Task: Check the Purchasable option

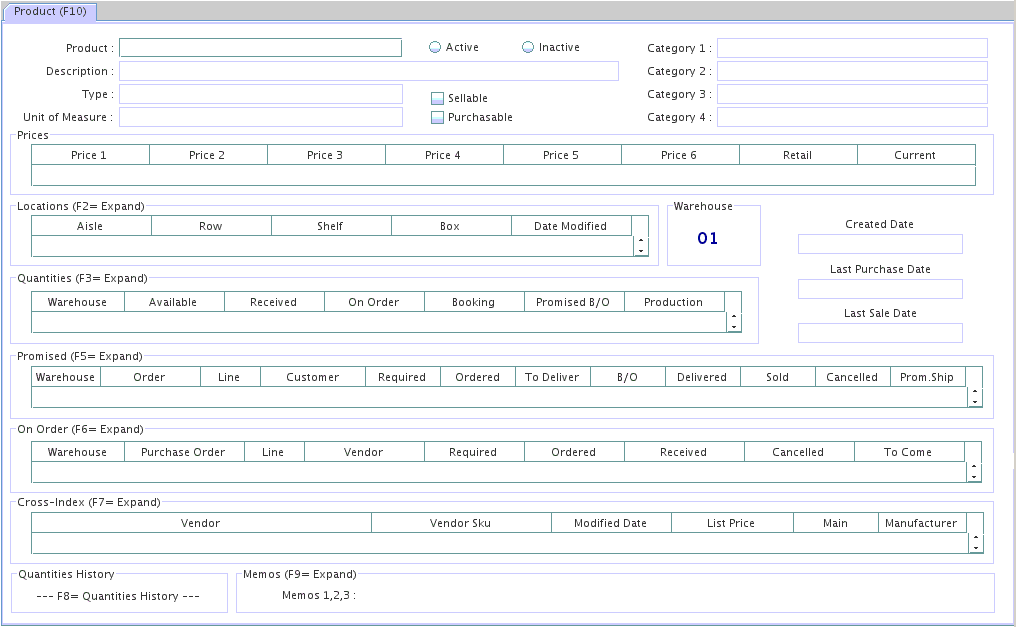Action: [437, 117]
